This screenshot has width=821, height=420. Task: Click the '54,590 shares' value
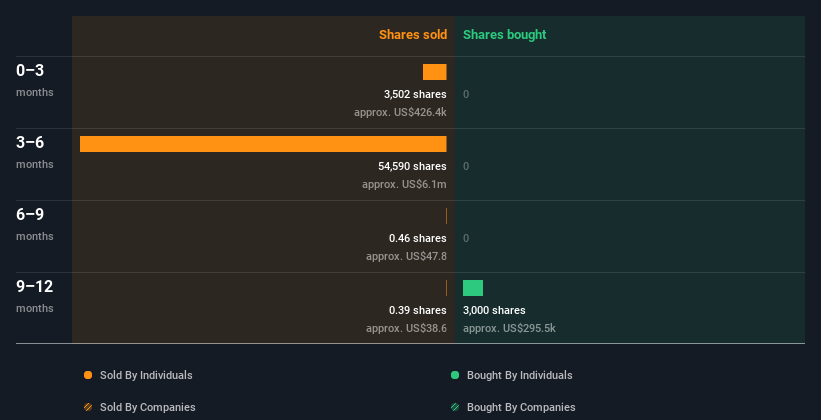pyautogui.click(x=413, y=166)
